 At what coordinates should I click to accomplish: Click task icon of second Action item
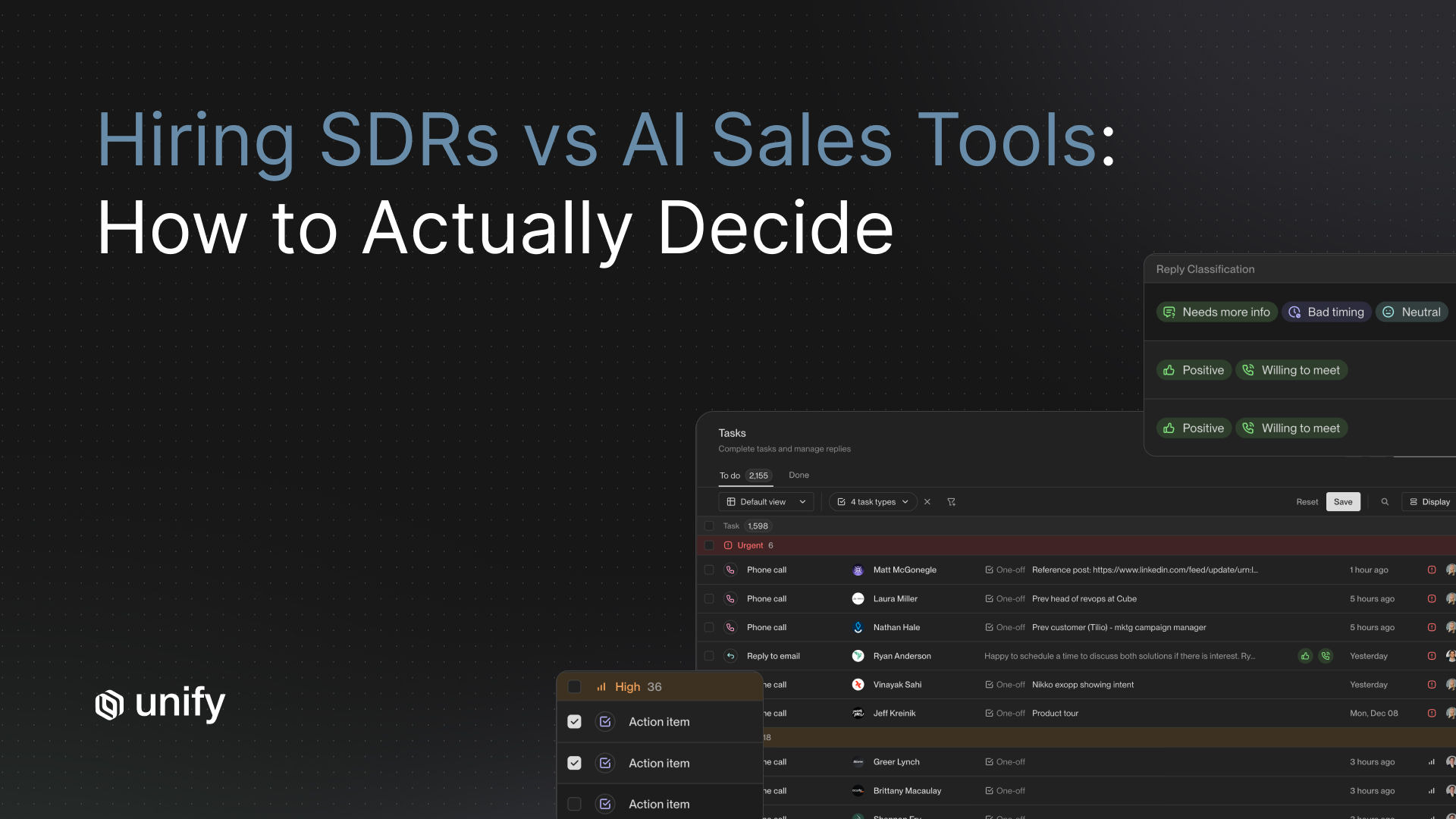click(605, 764)
